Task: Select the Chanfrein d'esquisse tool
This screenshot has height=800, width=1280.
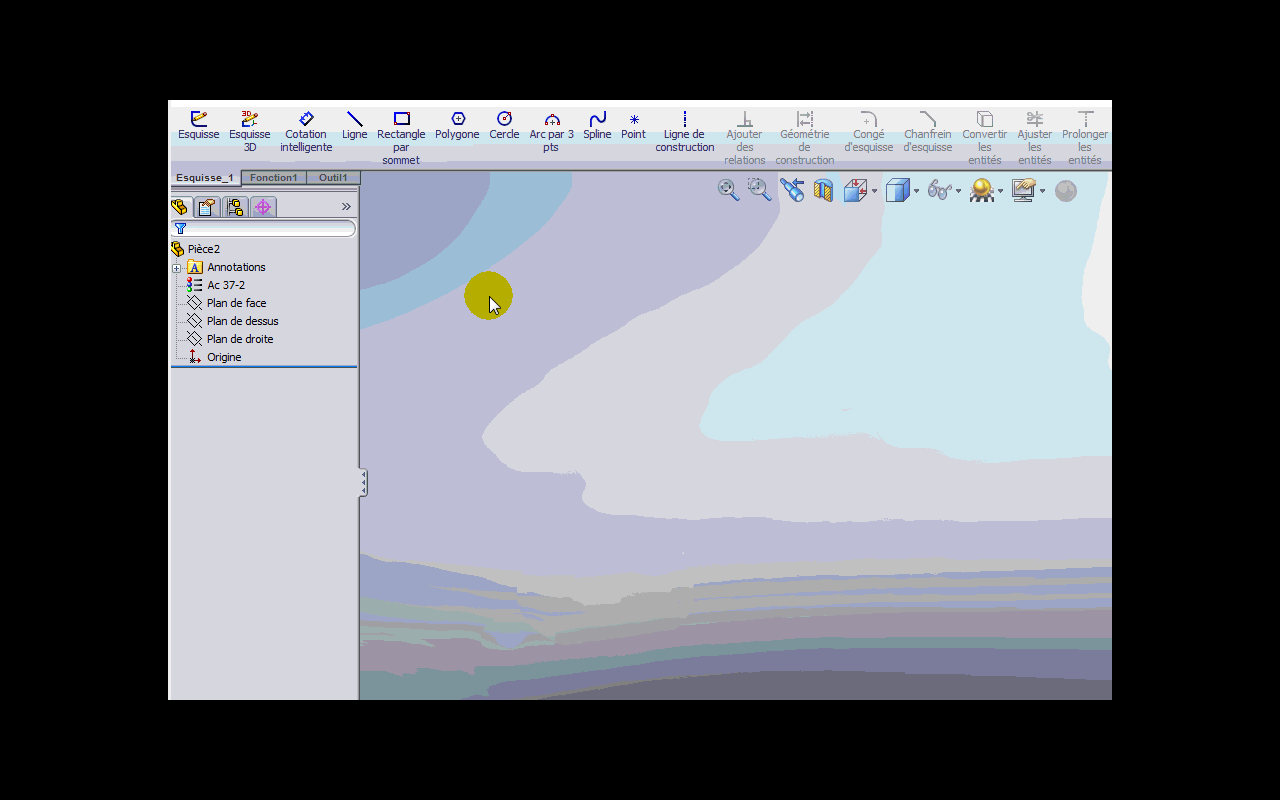Action: click(x=928, y=132)
